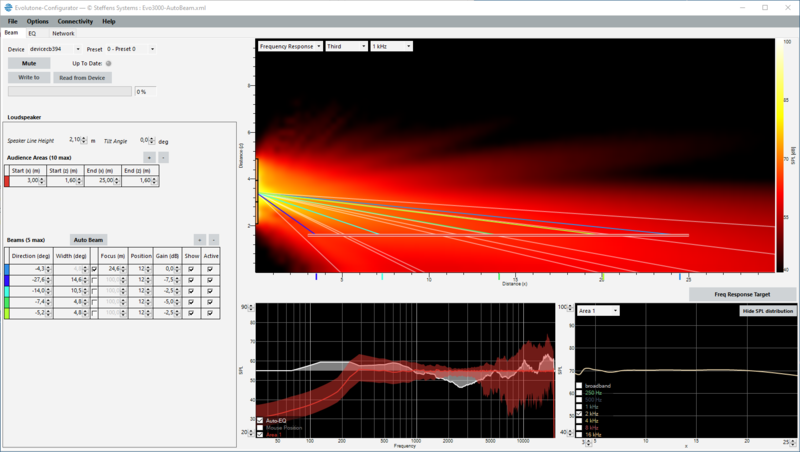Image resolution: width=800 pixels, height=452 pixels.
Task: Adjust the frequency chart bottom SPL limit stepper (20)
Action: click(251, 433)
